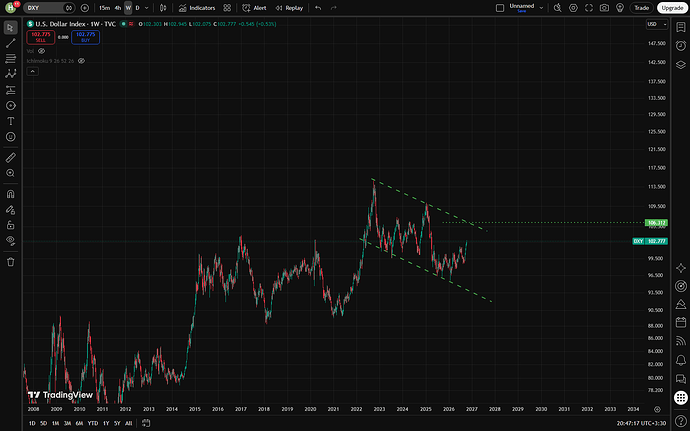This screenshot has width=690, height=431.
Task: Select the YTD date range
Action: (93, 423)
